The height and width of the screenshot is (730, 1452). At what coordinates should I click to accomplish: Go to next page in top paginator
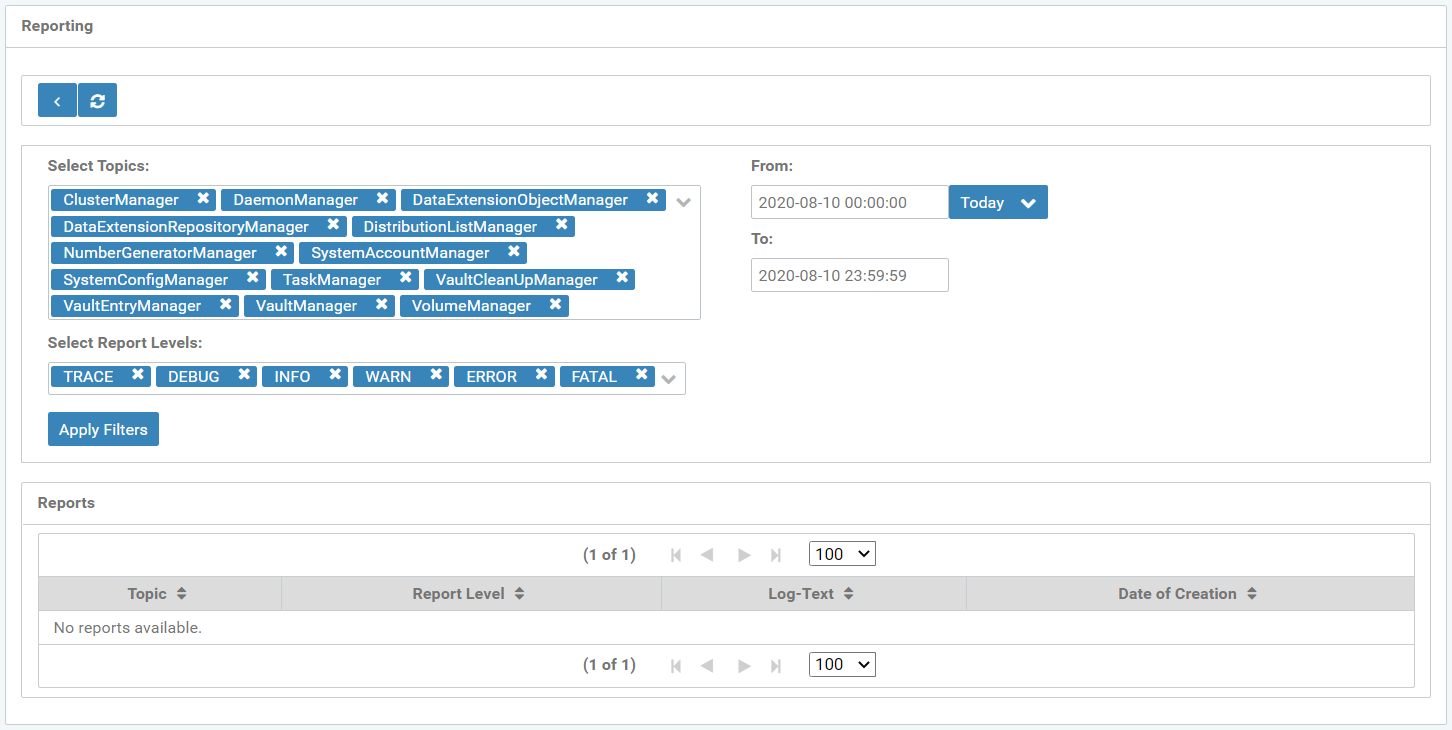point(743,555)
